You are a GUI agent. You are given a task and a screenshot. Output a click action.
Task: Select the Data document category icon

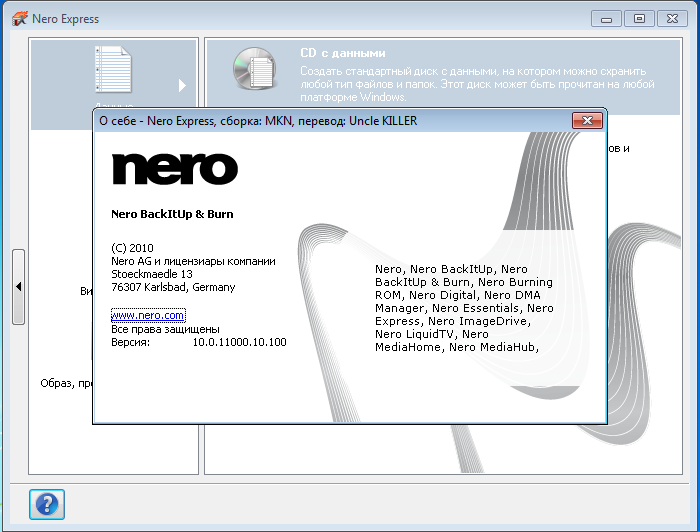coord(113,69)
